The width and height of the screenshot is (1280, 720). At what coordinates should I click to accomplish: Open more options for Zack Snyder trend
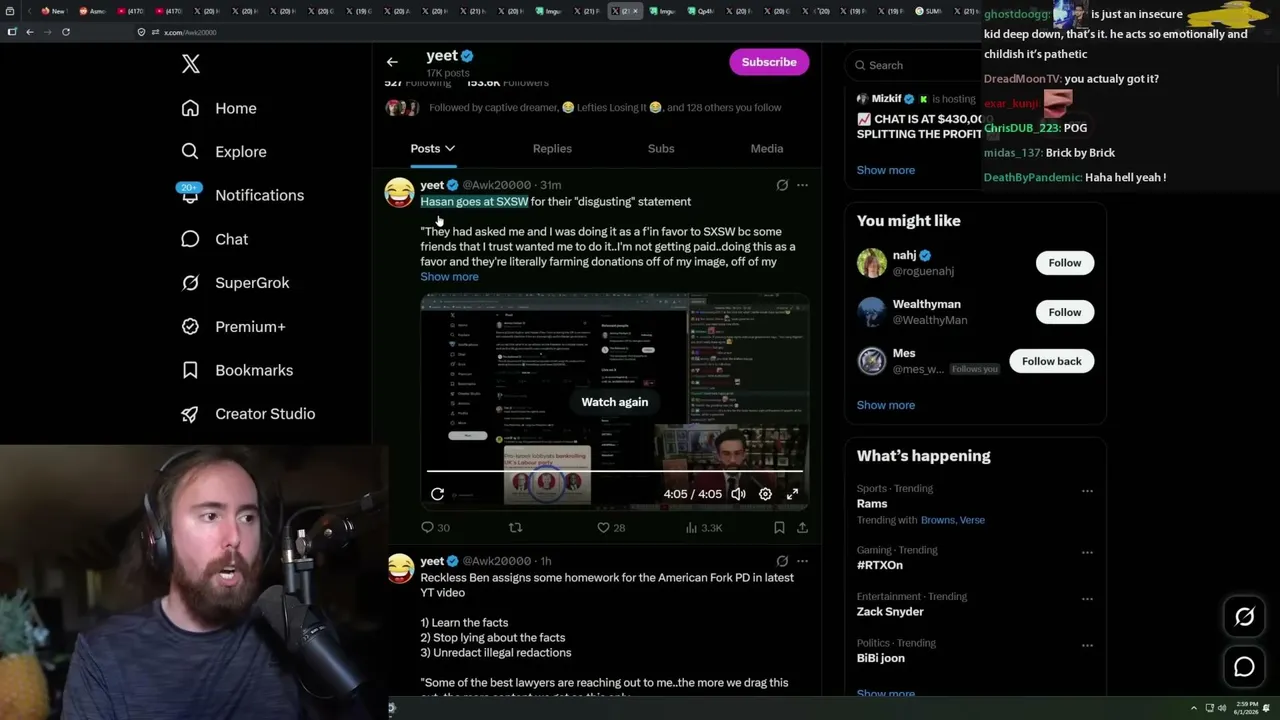pyautogui.click(x=1087, y=599)
